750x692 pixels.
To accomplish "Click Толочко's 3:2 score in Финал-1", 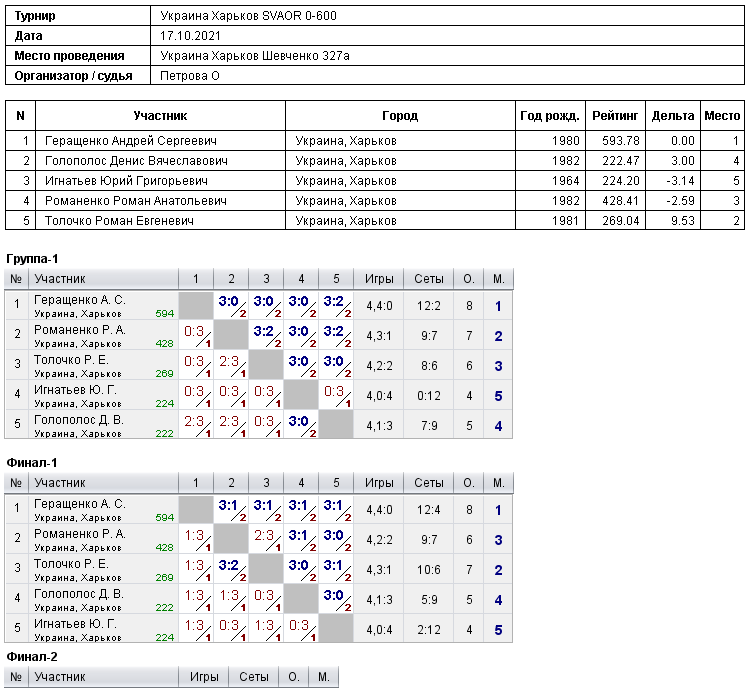I will tap(229, 565).
